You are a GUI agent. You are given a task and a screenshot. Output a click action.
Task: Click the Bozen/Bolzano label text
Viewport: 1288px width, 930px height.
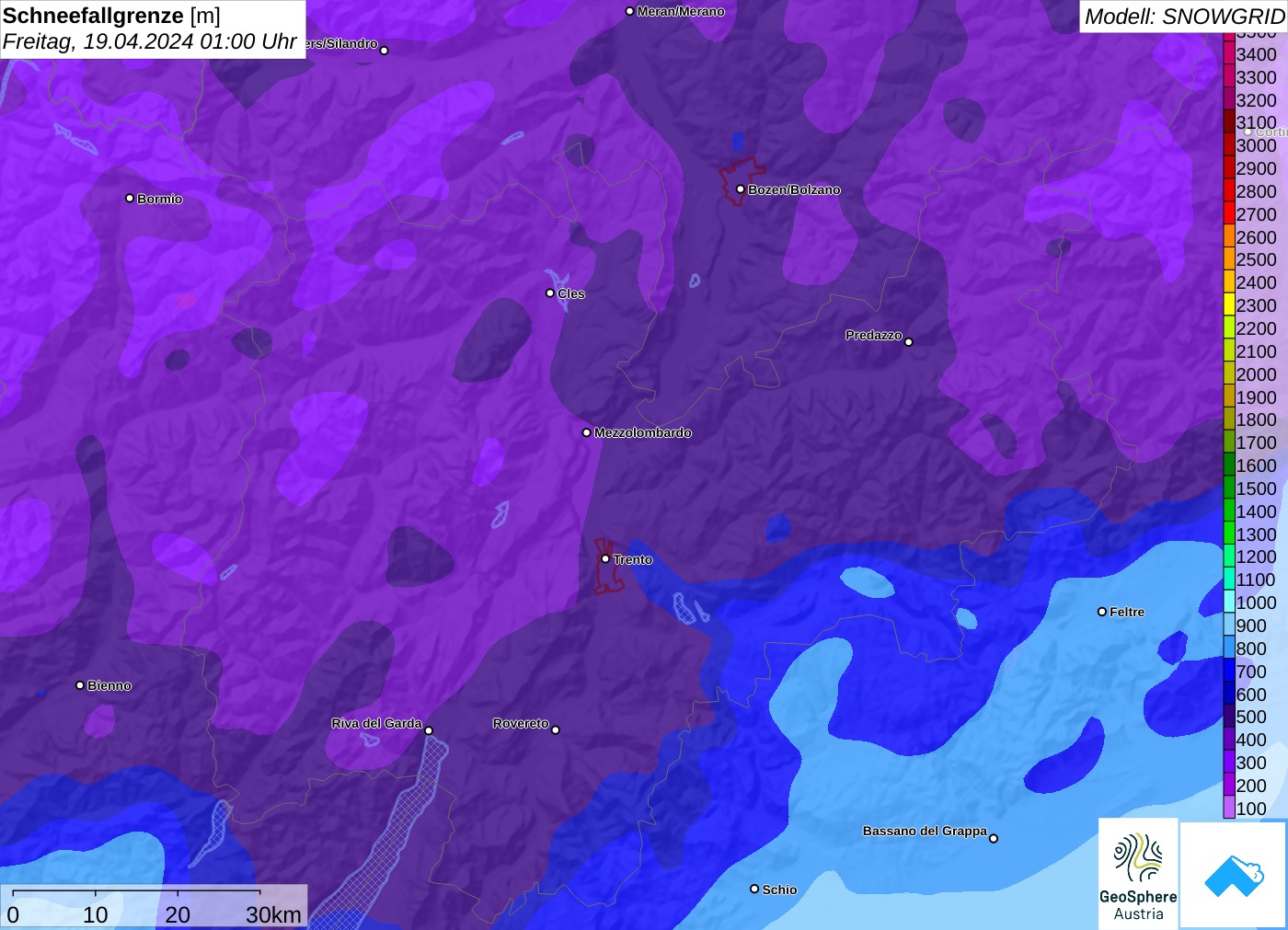coord(794,189)
